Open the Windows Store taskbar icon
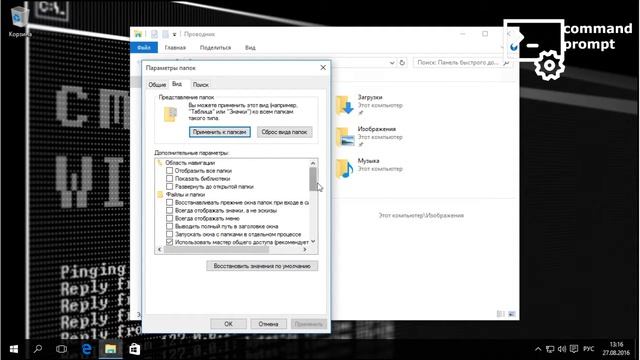The width and height of the screenshot is (640, 360). pos(135,349)
